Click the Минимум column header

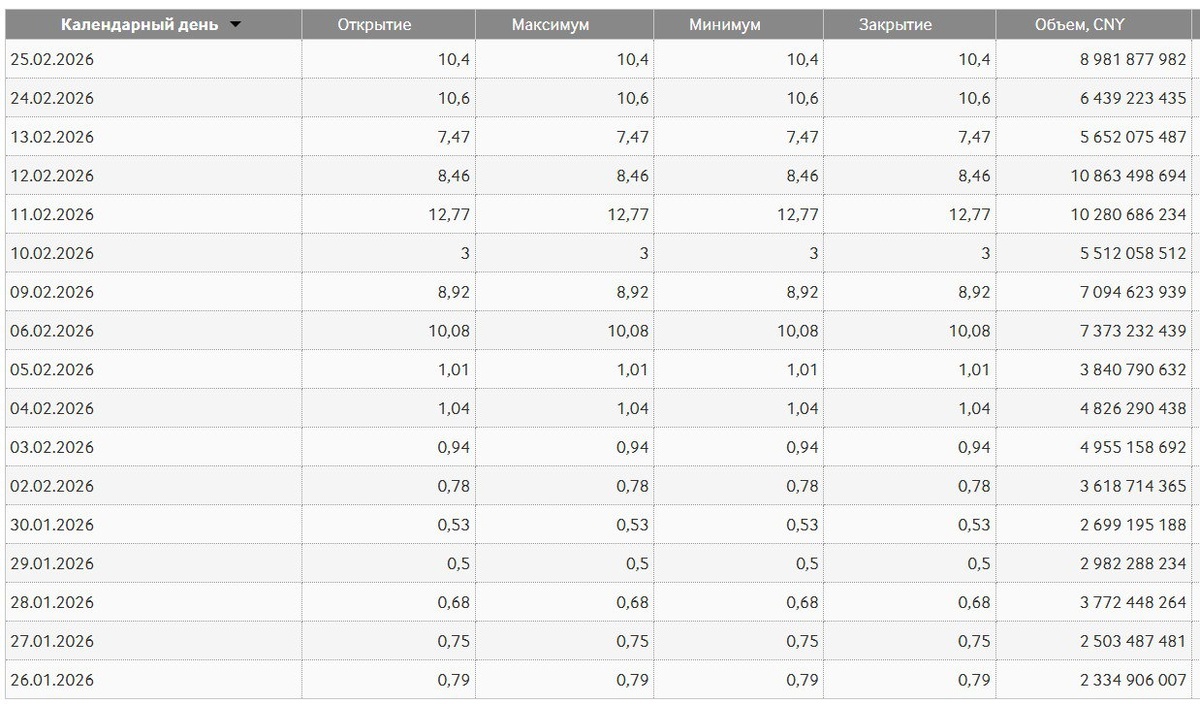[x=738, y=25]
